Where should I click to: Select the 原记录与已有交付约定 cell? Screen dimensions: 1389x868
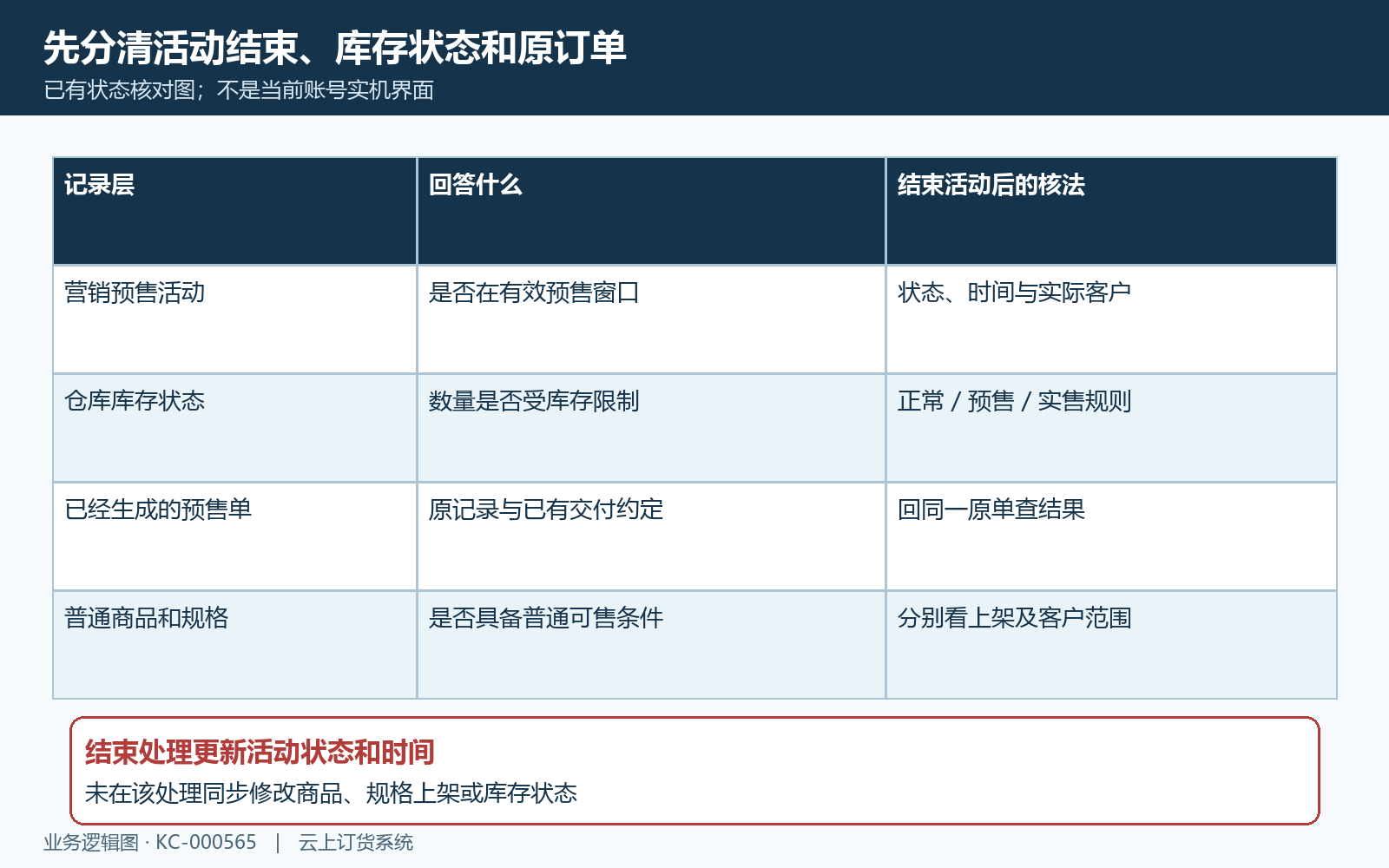coord(651,536)
